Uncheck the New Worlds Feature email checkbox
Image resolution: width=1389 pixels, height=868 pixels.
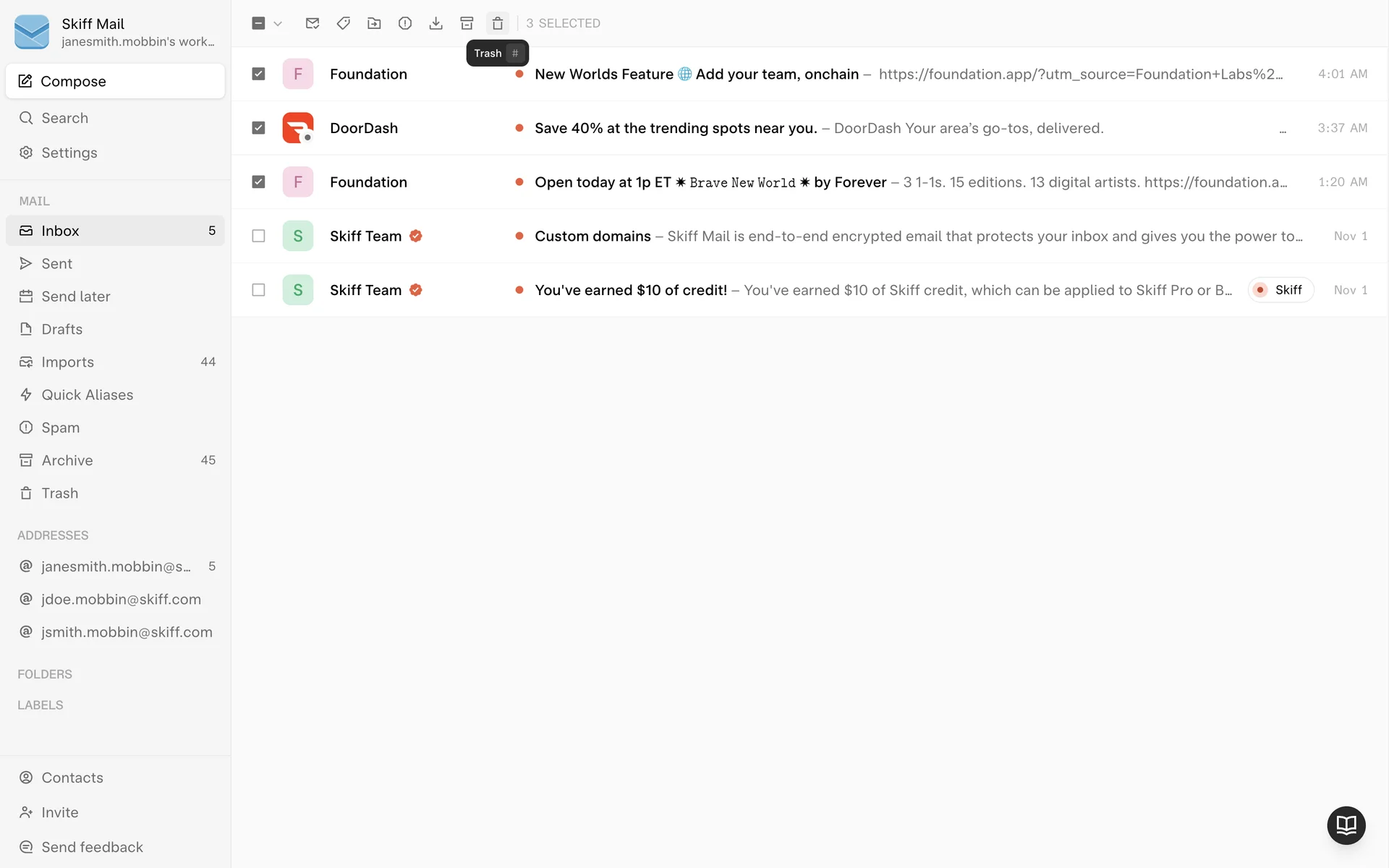coord(258,74)
